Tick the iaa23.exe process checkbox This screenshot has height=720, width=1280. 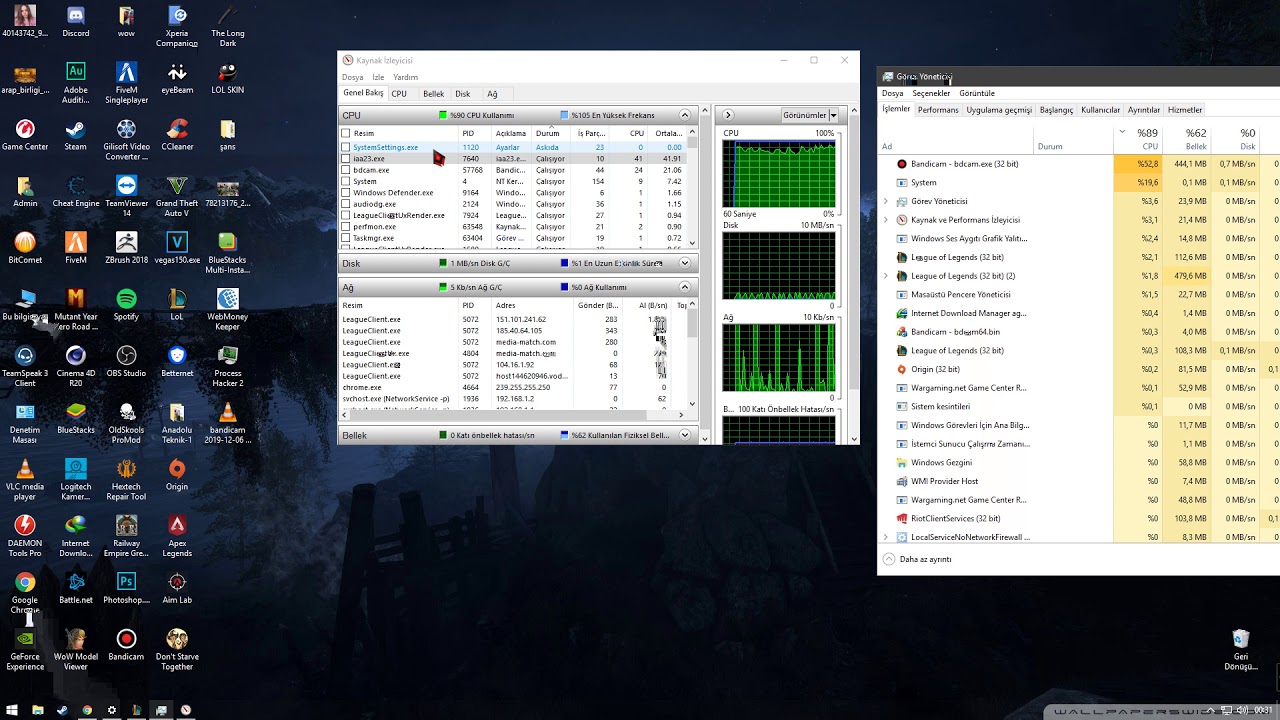pyautogui.click(x=346, y=158)
